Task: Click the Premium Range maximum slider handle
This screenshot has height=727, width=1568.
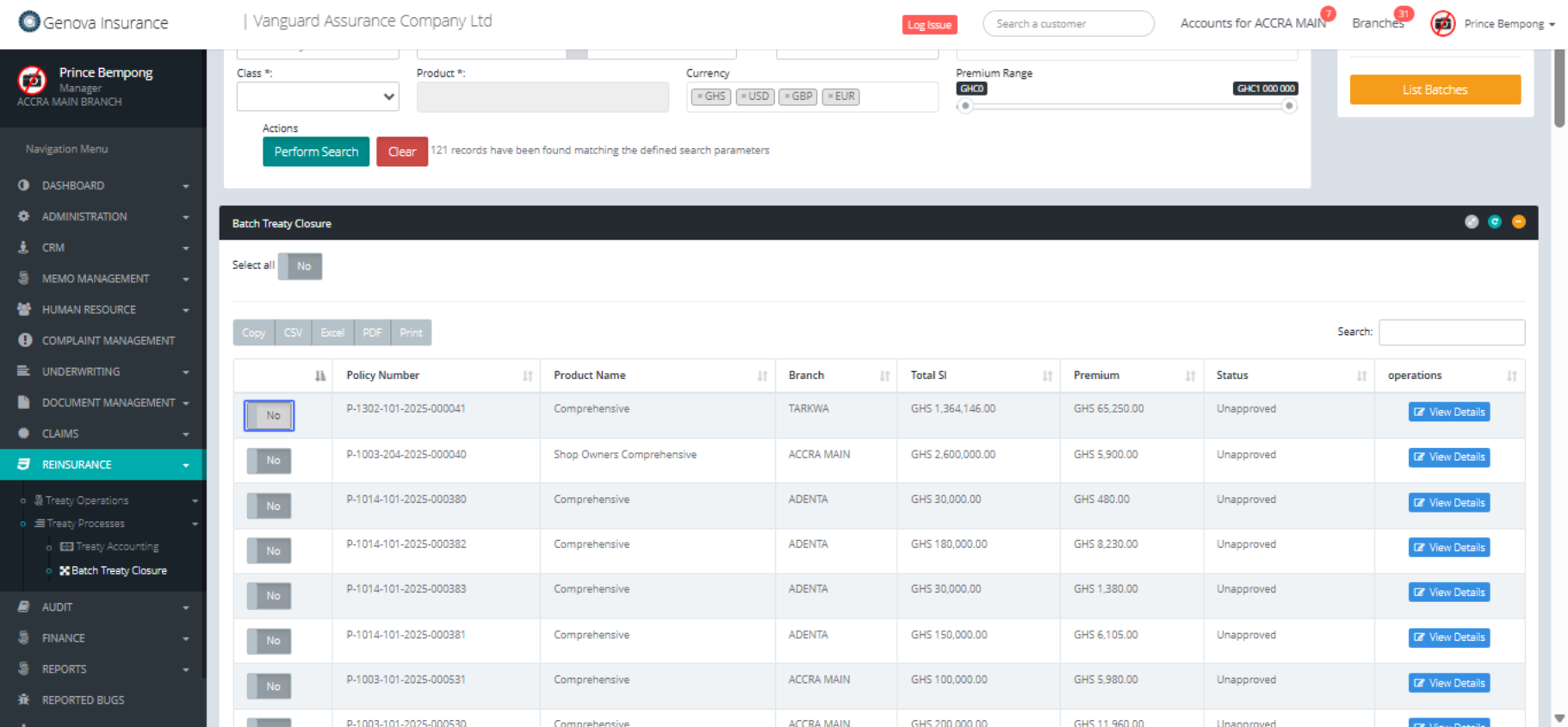Action: click(x=1288, y=106)
